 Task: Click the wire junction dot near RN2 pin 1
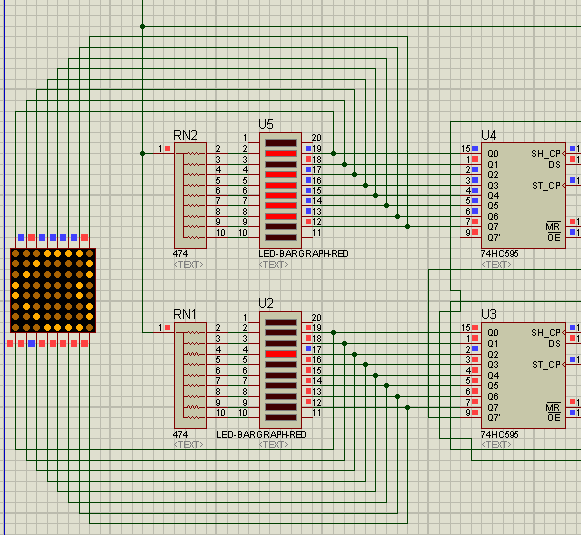click(143, 153)
